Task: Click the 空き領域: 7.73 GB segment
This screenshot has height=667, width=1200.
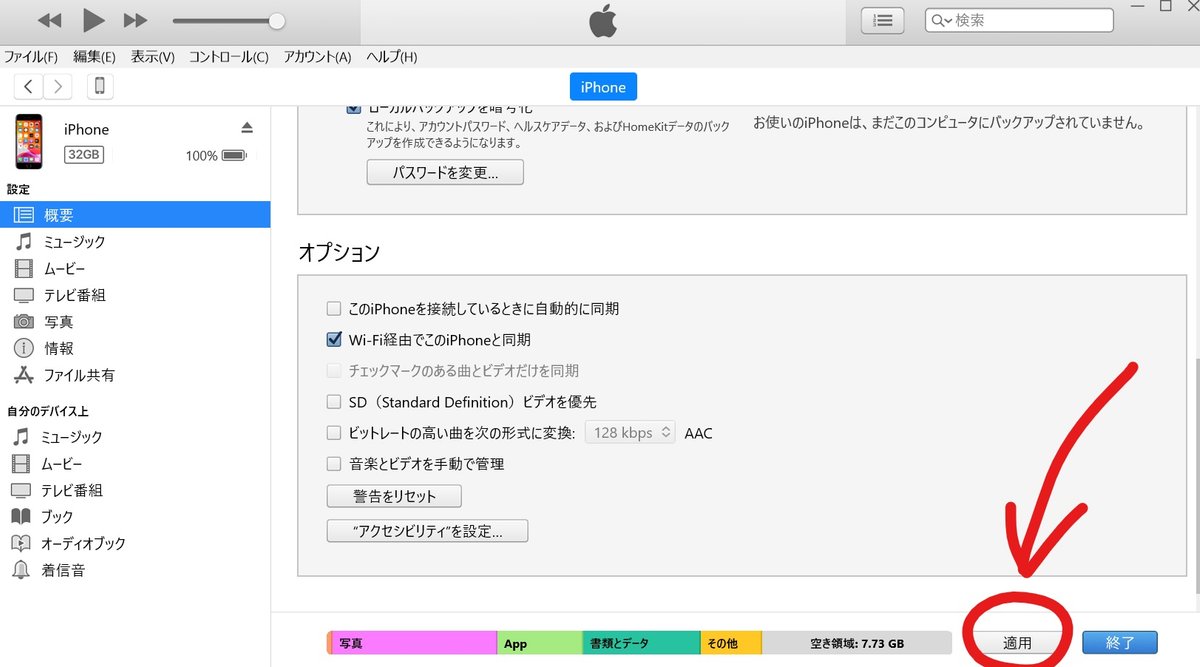Action: 857,643
